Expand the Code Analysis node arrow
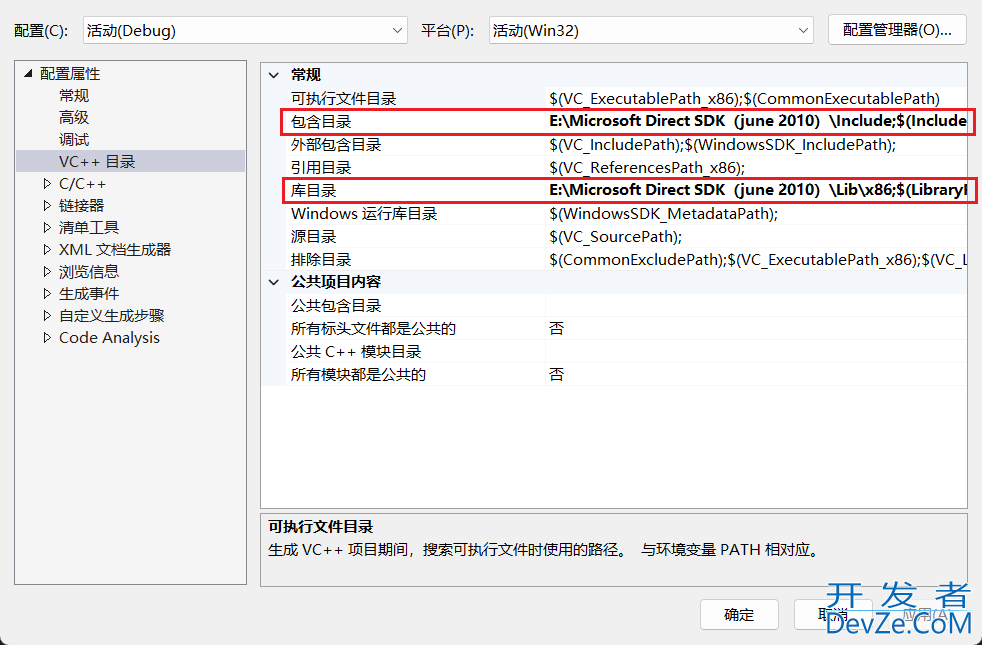The height and width of the screenshot is (645, 982). pos(47,338)
